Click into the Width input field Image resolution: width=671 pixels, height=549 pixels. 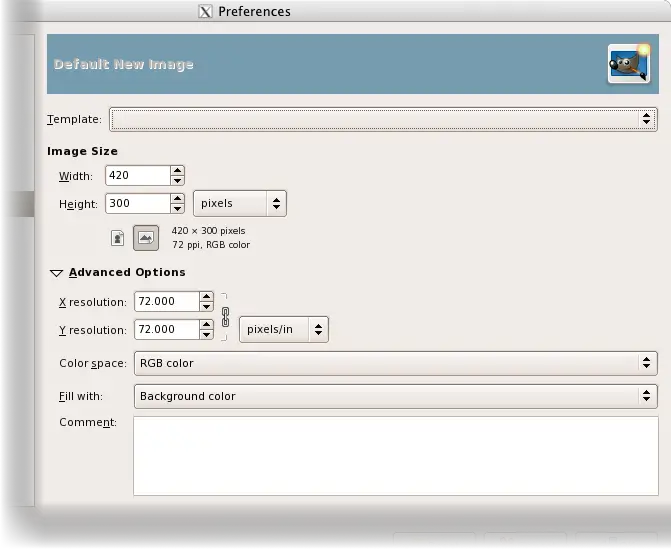137,175
